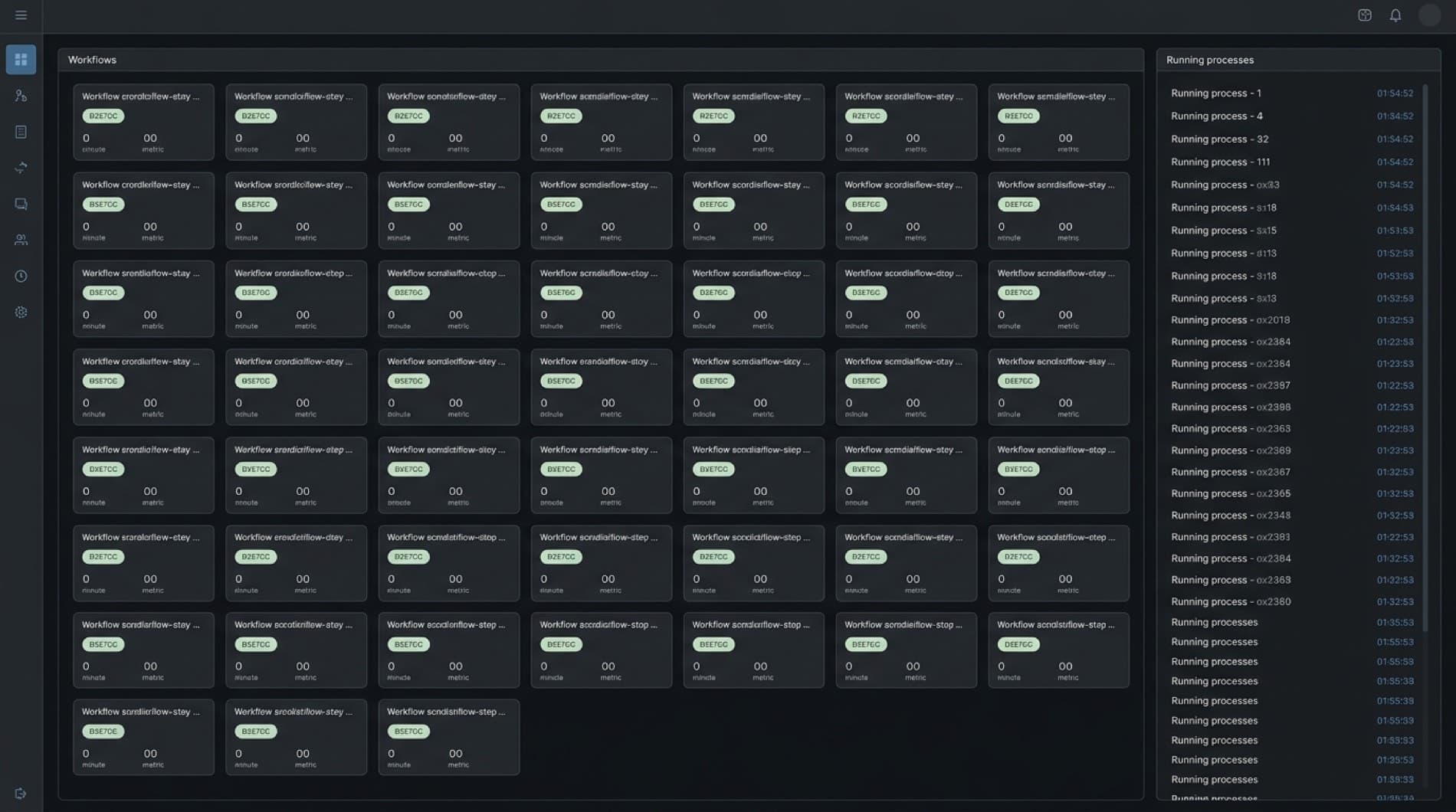This screenshot has height=812, width=1456.
Task: Click the 'Running processes' panel title
Action: click(1210, 60)
